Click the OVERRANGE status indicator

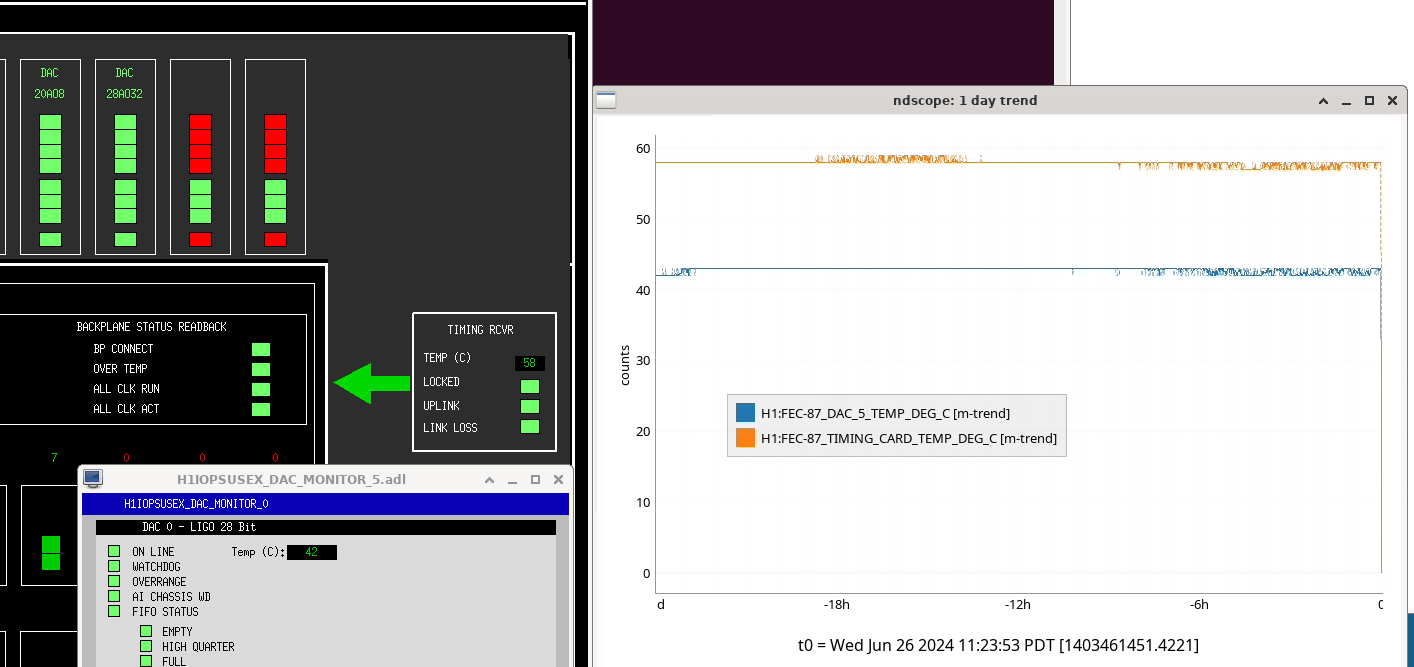(x=114, y=581)
